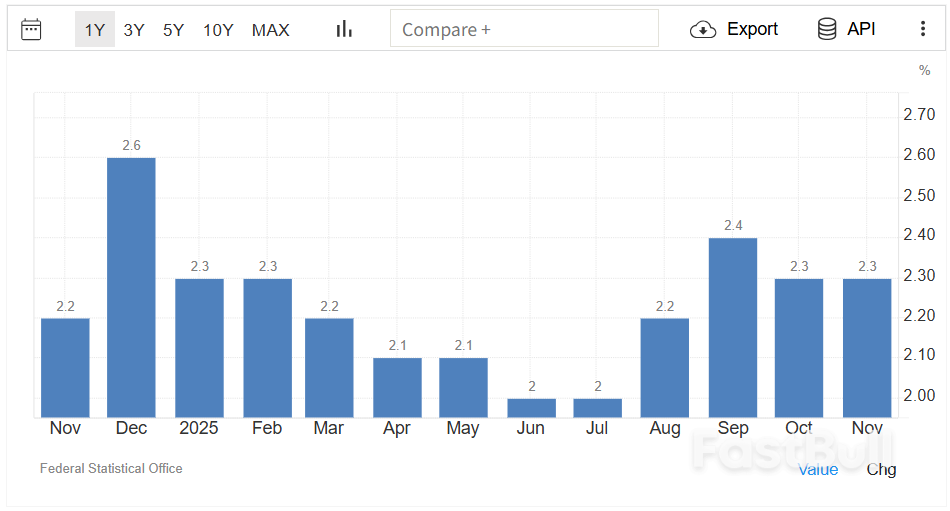
Task: Open the chart type bar icon
Action: point(344,28)
